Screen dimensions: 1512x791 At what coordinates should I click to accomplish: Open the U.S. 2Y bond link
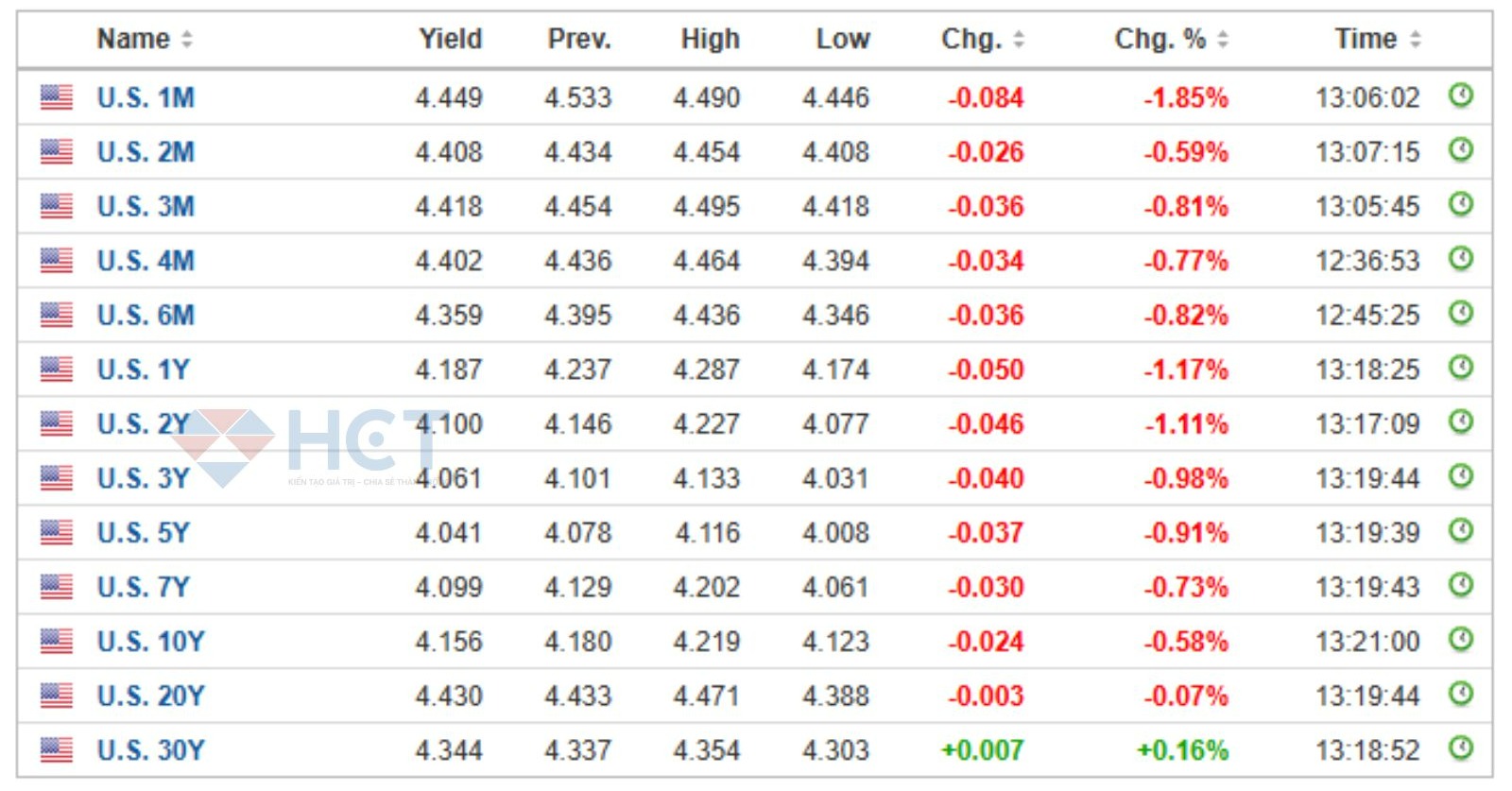[x=143, y=424]
